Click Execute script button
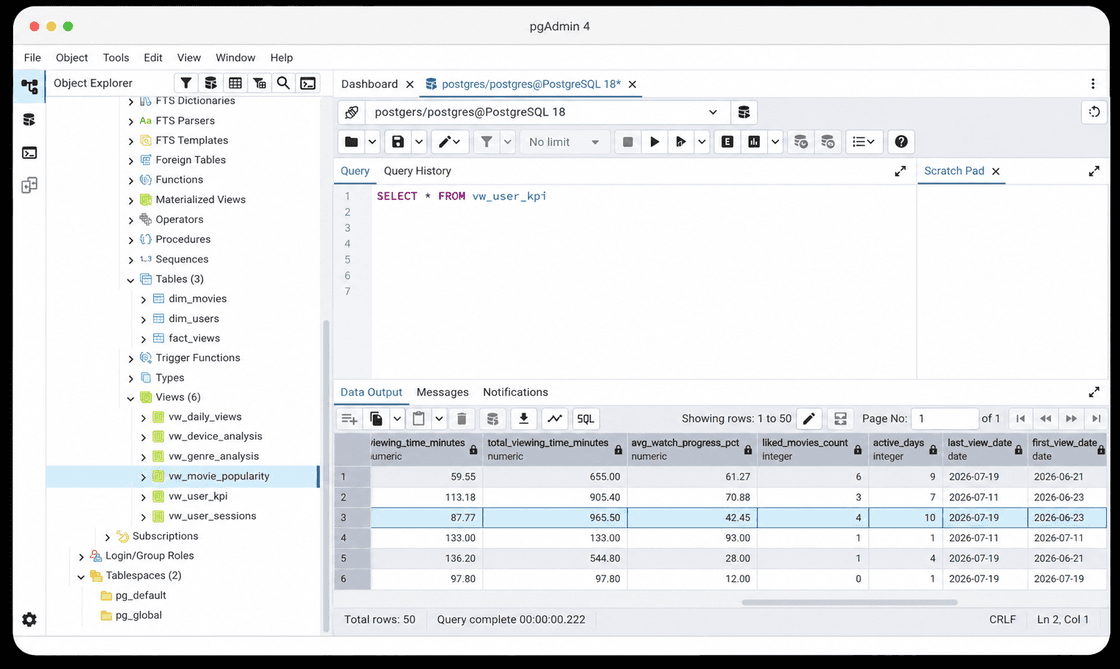Screen dimensions: 1120x669 coord(681,141)
